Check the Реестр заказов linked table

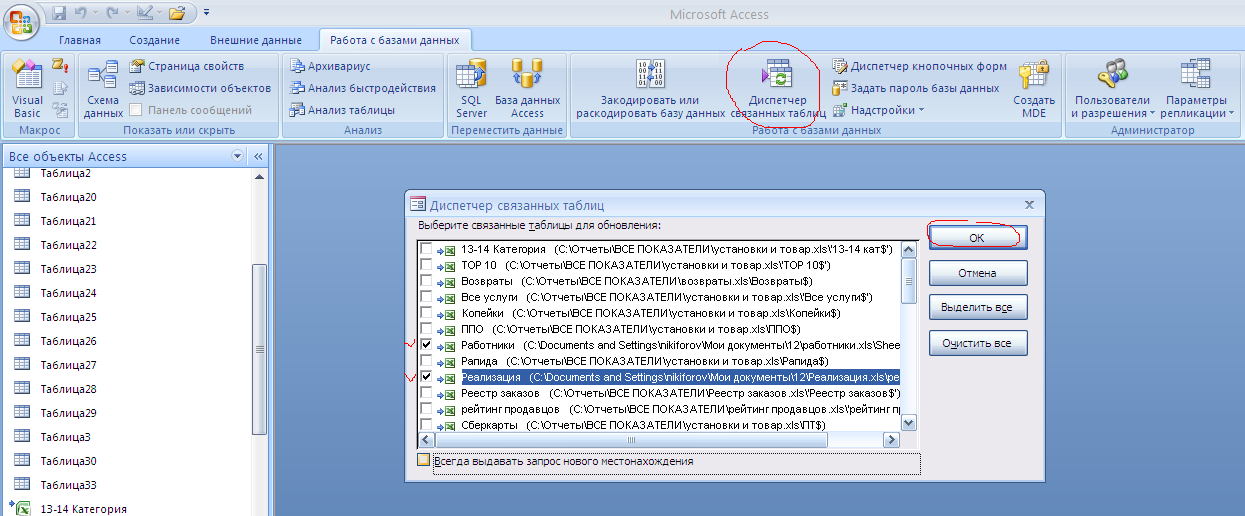pos(427,393)
